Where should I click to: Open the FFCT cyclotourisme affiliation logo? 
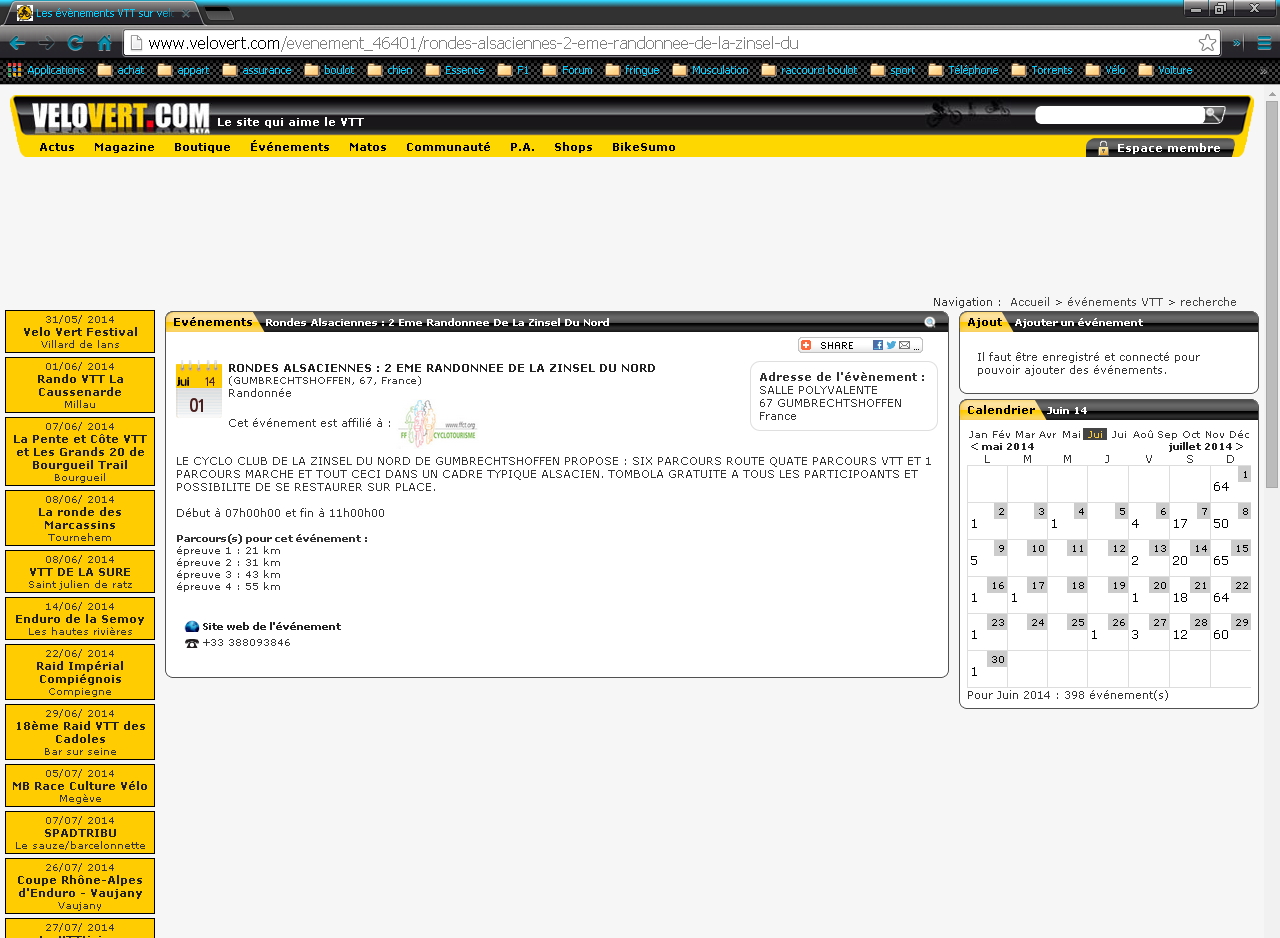(437, 423)
